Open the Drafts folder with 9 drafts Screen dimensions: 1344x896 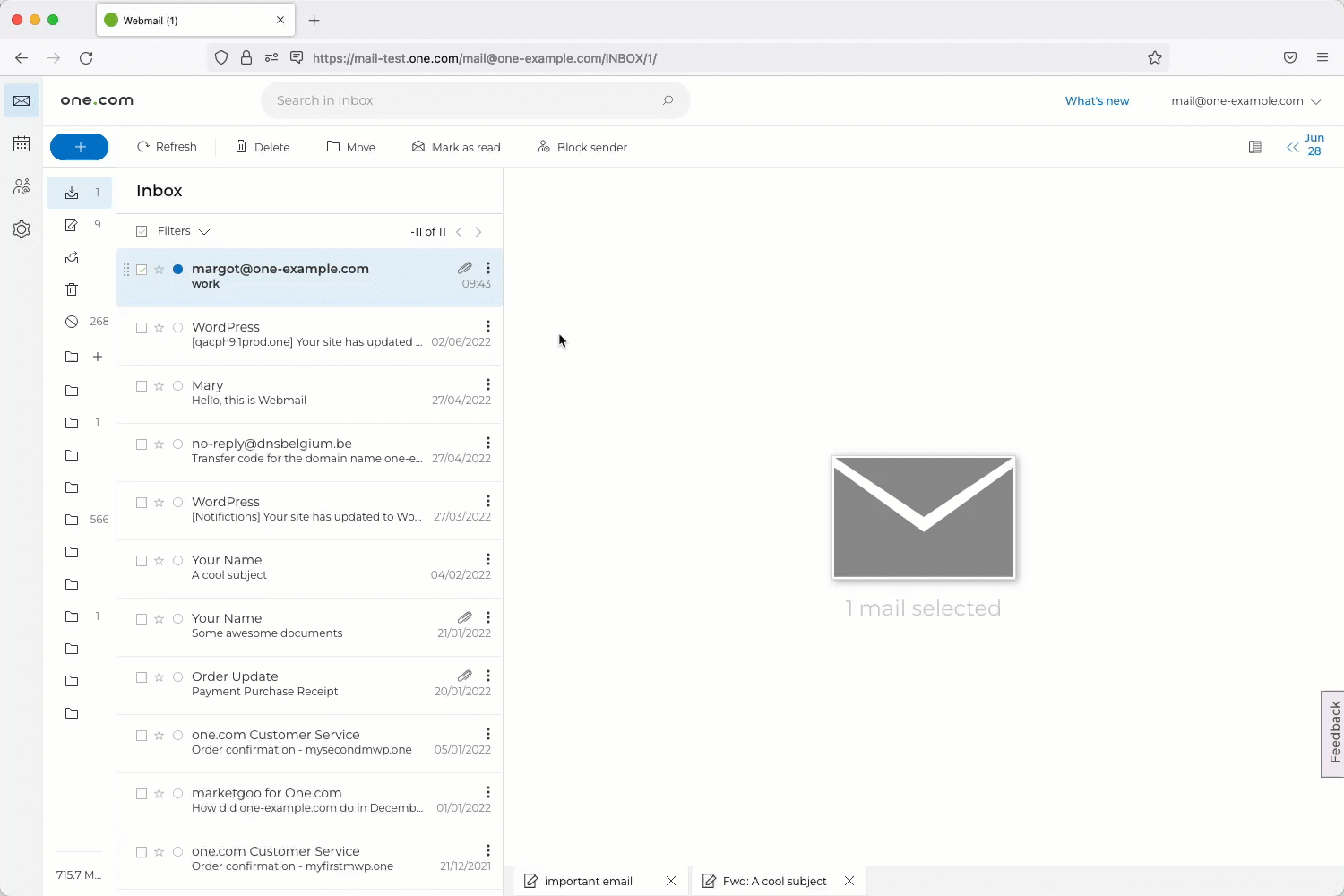tap(71, 225)
